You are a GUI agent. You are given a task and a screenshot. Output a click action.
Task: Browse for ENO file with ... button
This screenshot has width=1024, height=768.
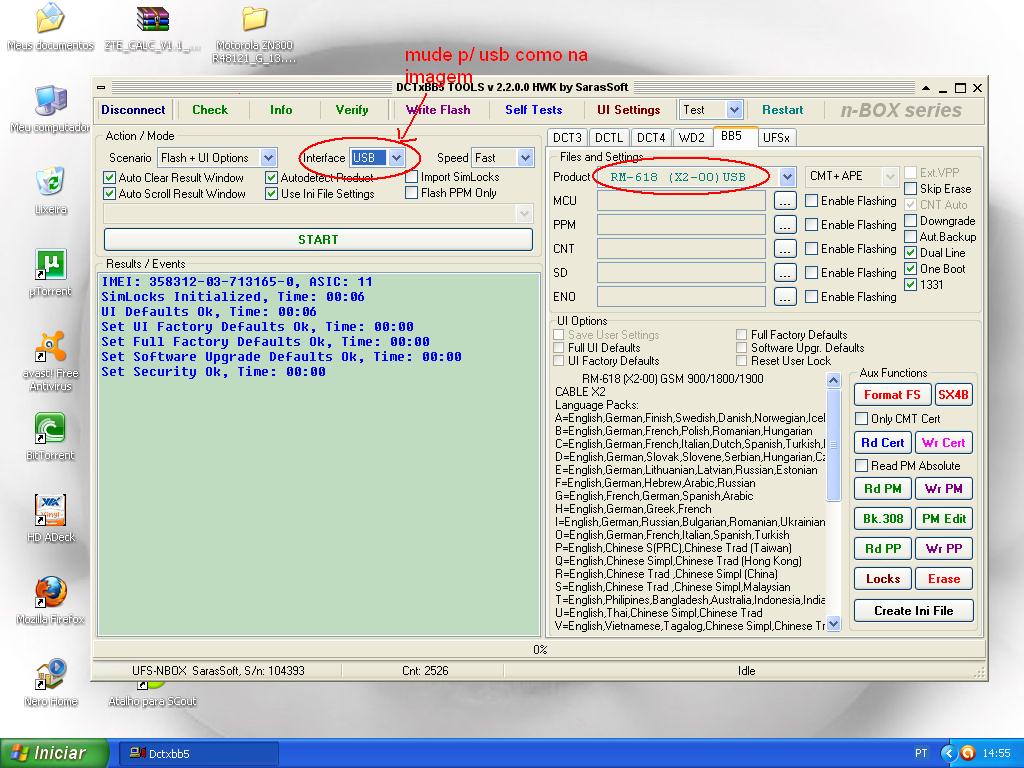pos(784,296)
